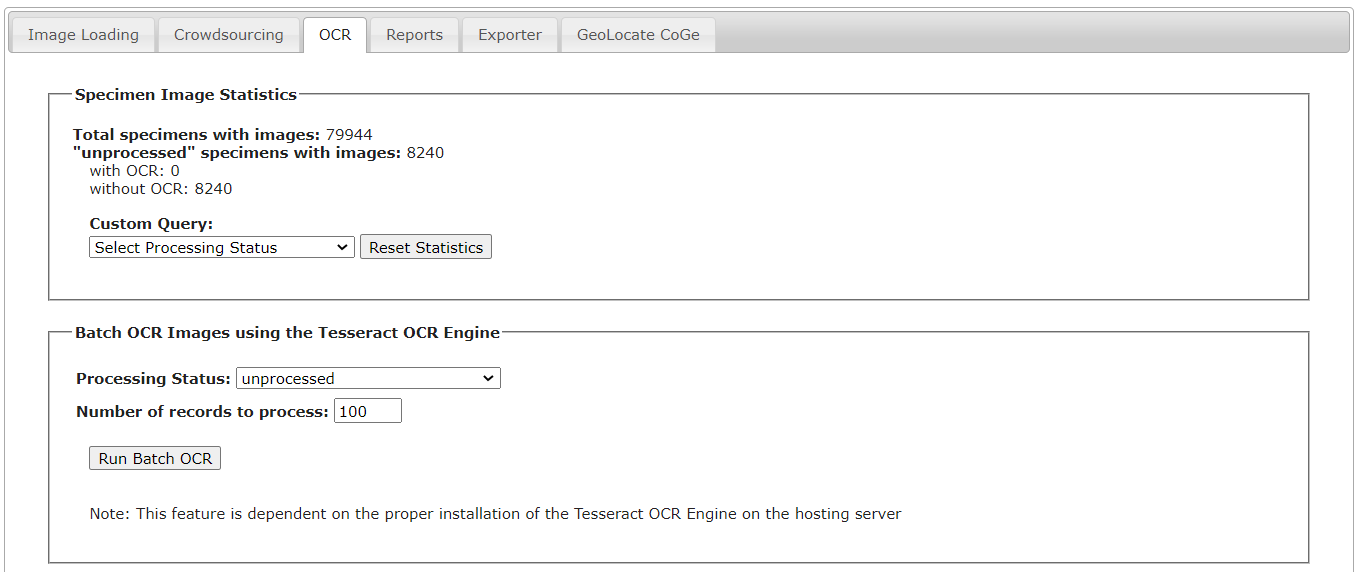The width and height of the screenshot is (1363, 572).
Task: Click the Custom Query label
Action: pos(152,224)
